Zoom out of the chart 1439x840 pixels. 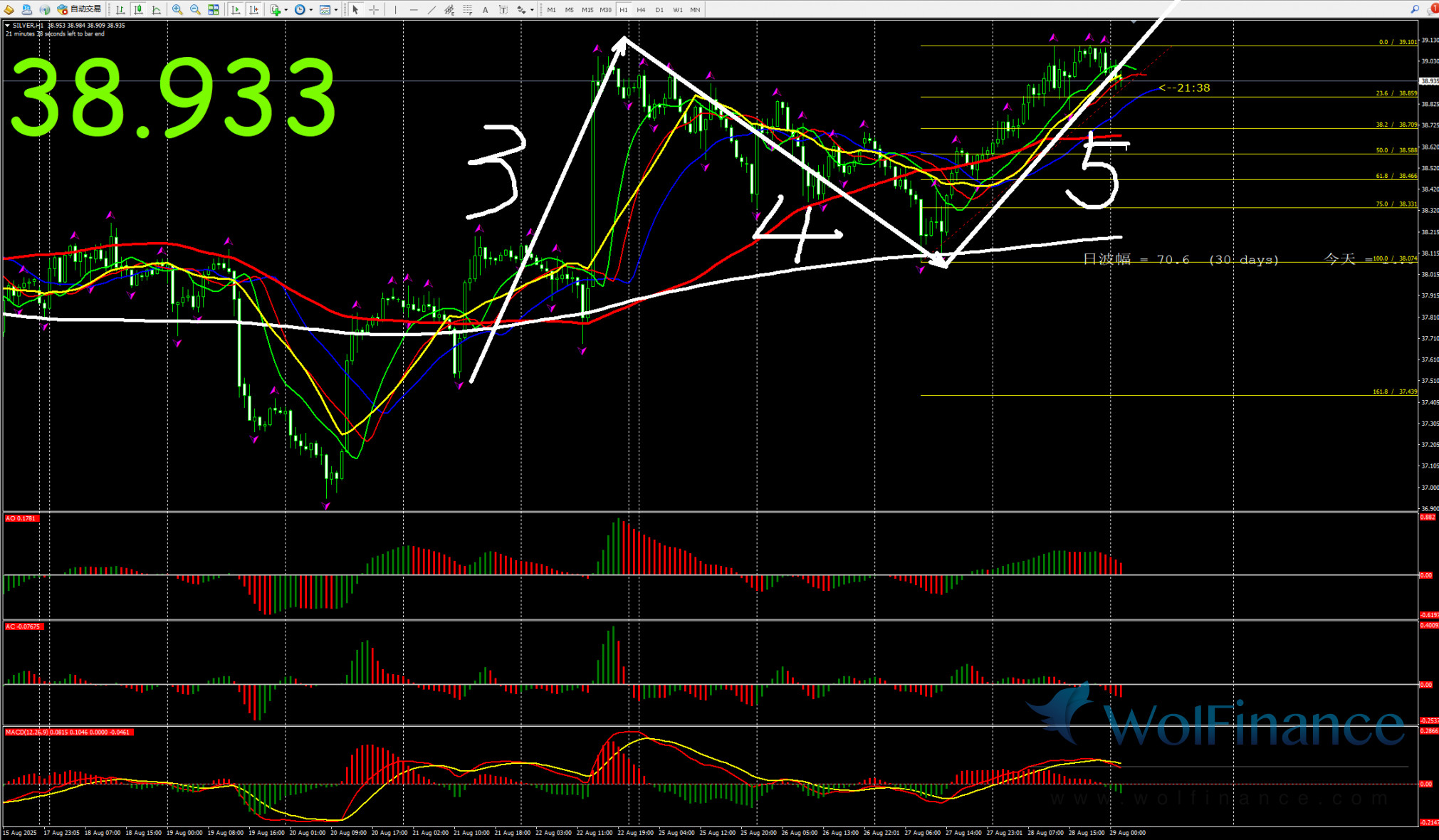click(195, 9)
